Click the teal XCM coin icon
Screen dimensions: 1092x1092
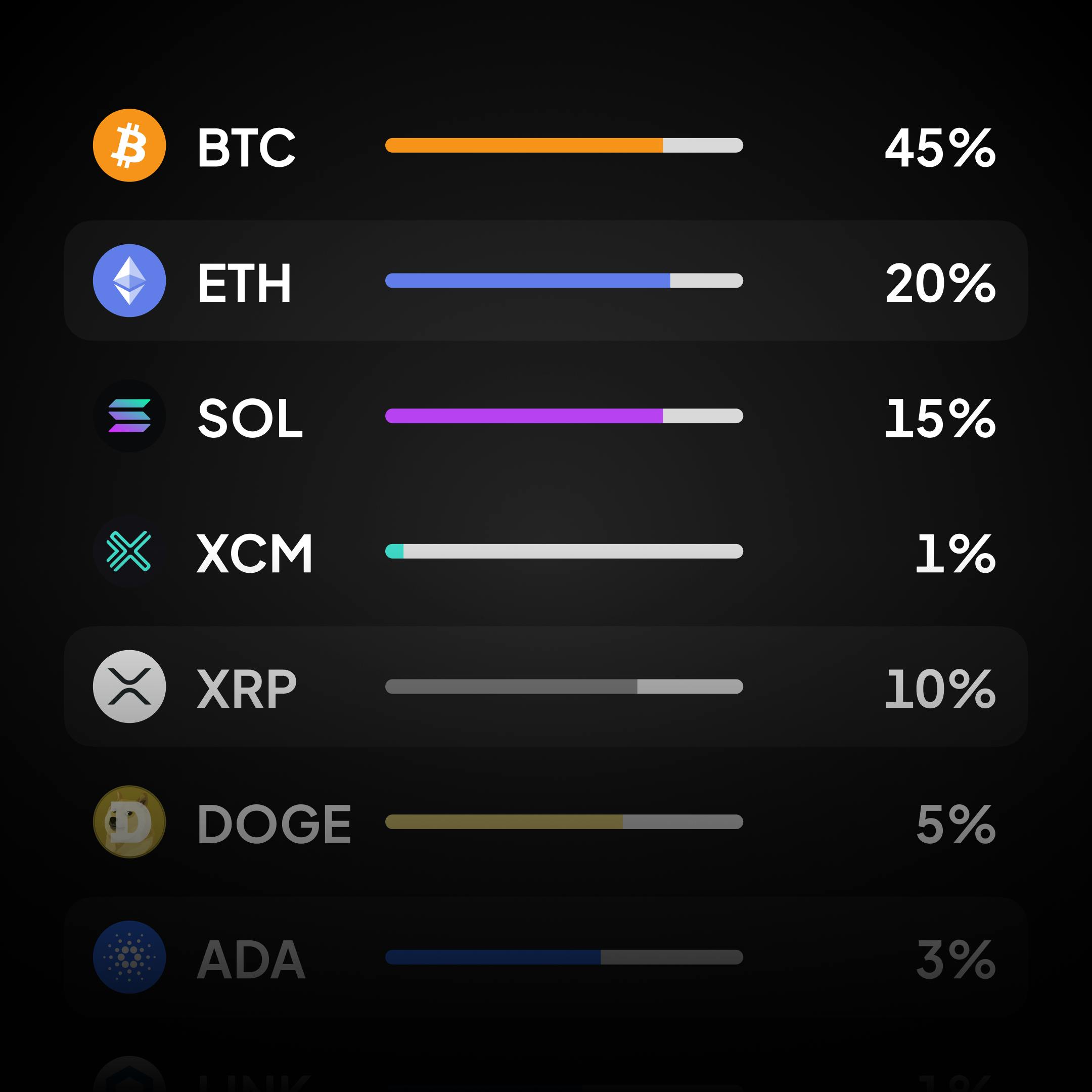coord(129,551)
